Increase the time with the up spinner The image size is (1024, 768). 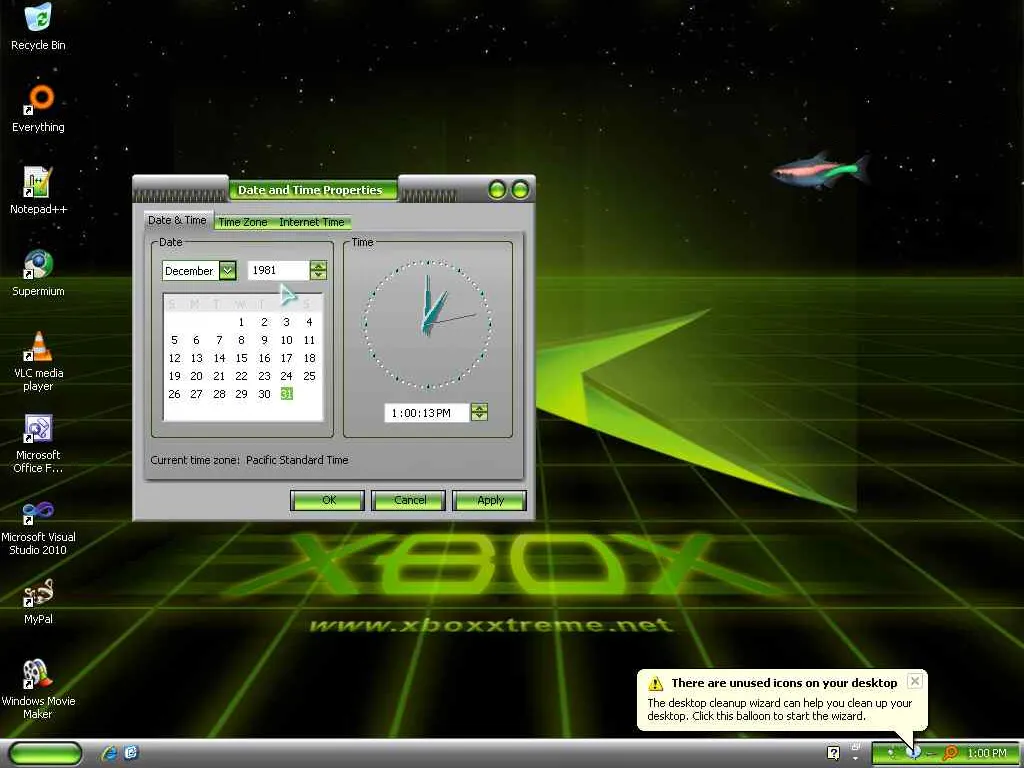[x=479, y=408]
